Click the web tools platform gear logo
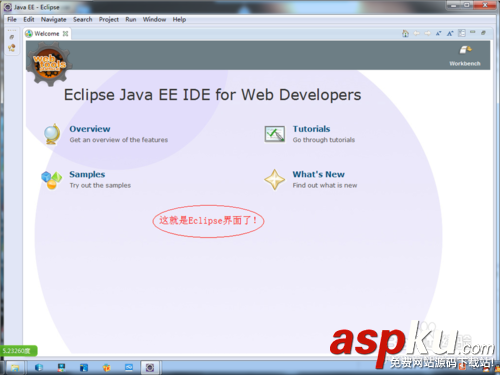This screenshot has width=500, height=375. pos(49,64)
